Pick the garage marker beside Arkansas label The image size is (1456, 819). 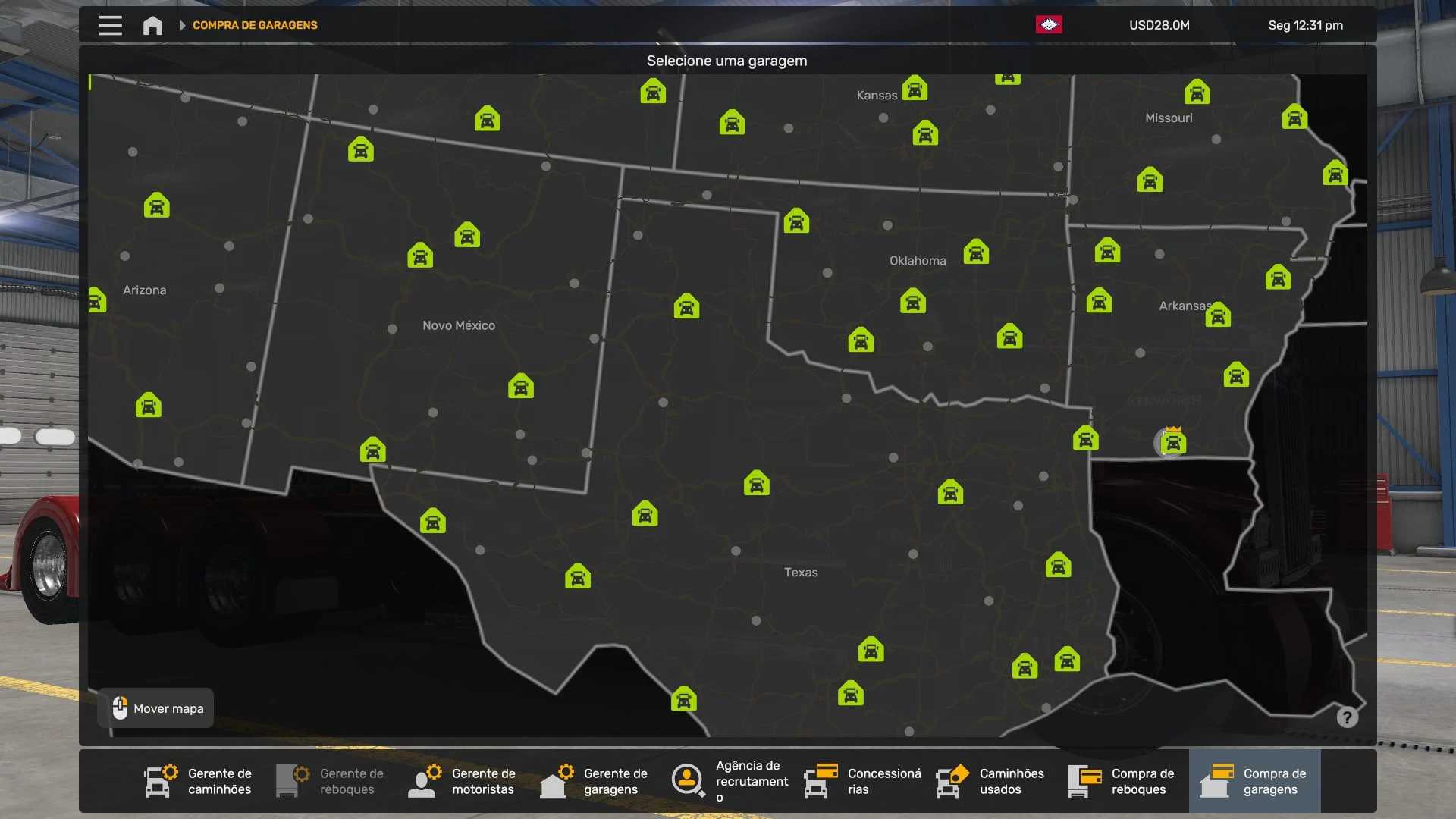click(1218, 315)
